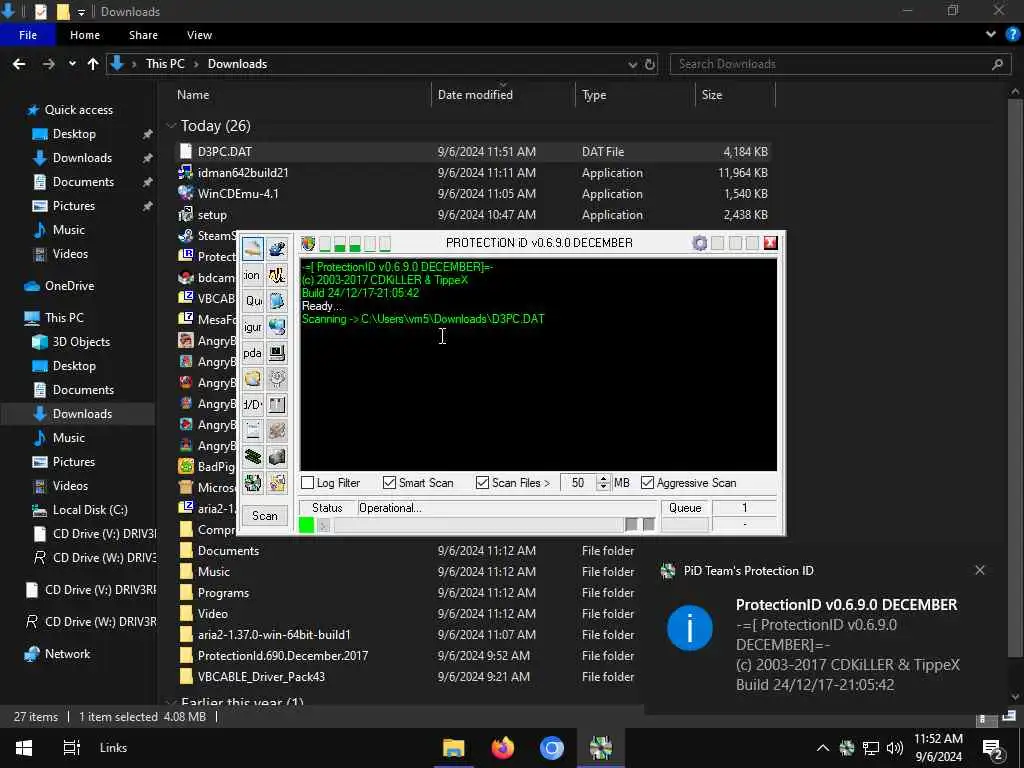
Task: Click the shield icon in Protection ID title bar
Action: [x=308, y=244]
